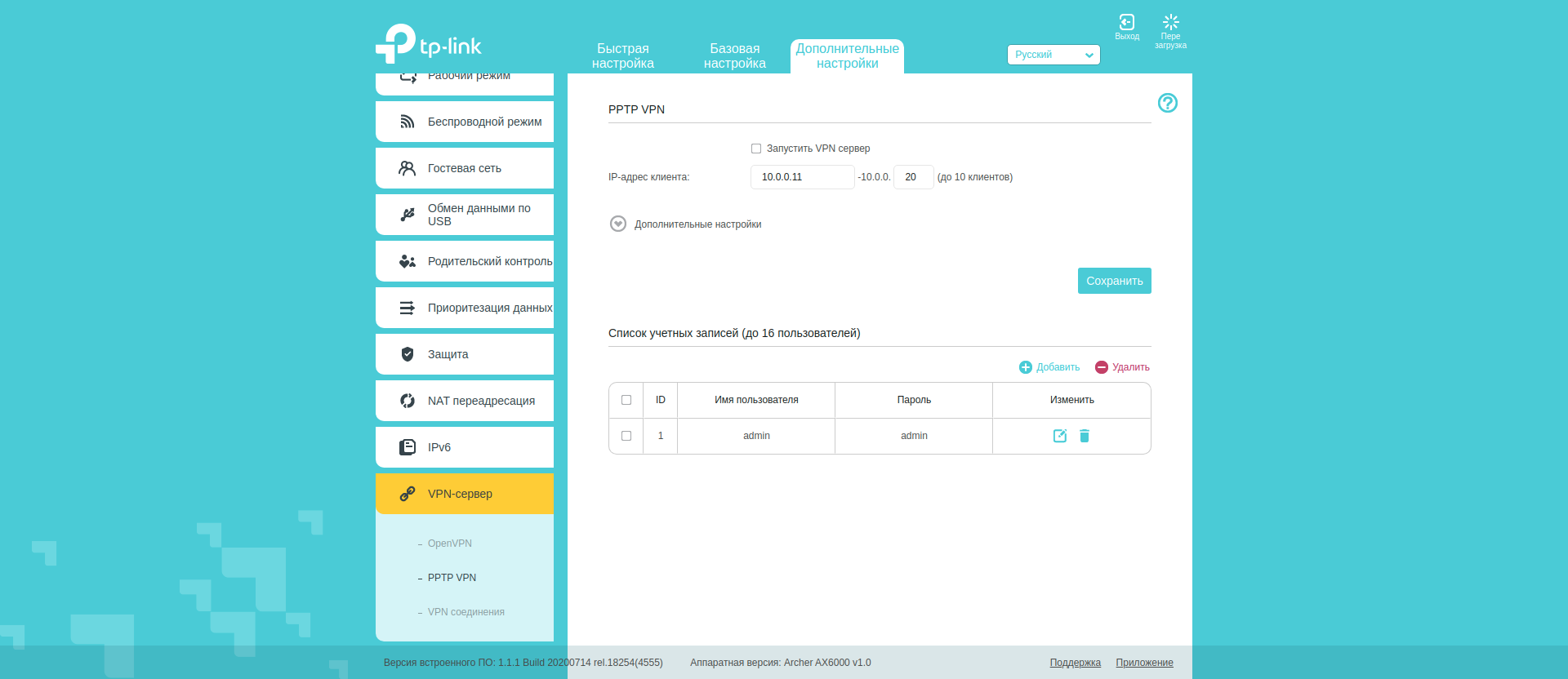Edit the admin account entry
Viewport: 1568px width, 679px height.
(1059, 436)
